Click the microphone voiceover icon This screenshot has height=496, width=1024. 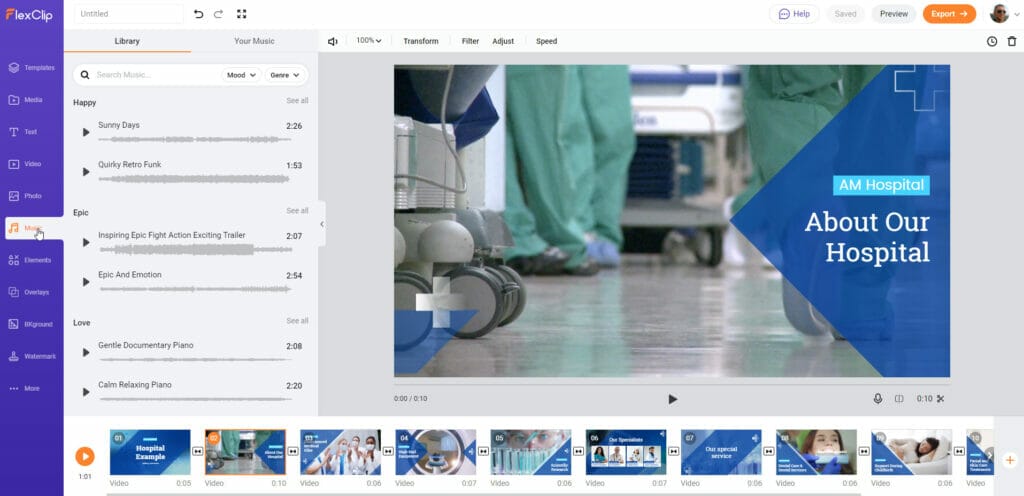coord(878,399)
